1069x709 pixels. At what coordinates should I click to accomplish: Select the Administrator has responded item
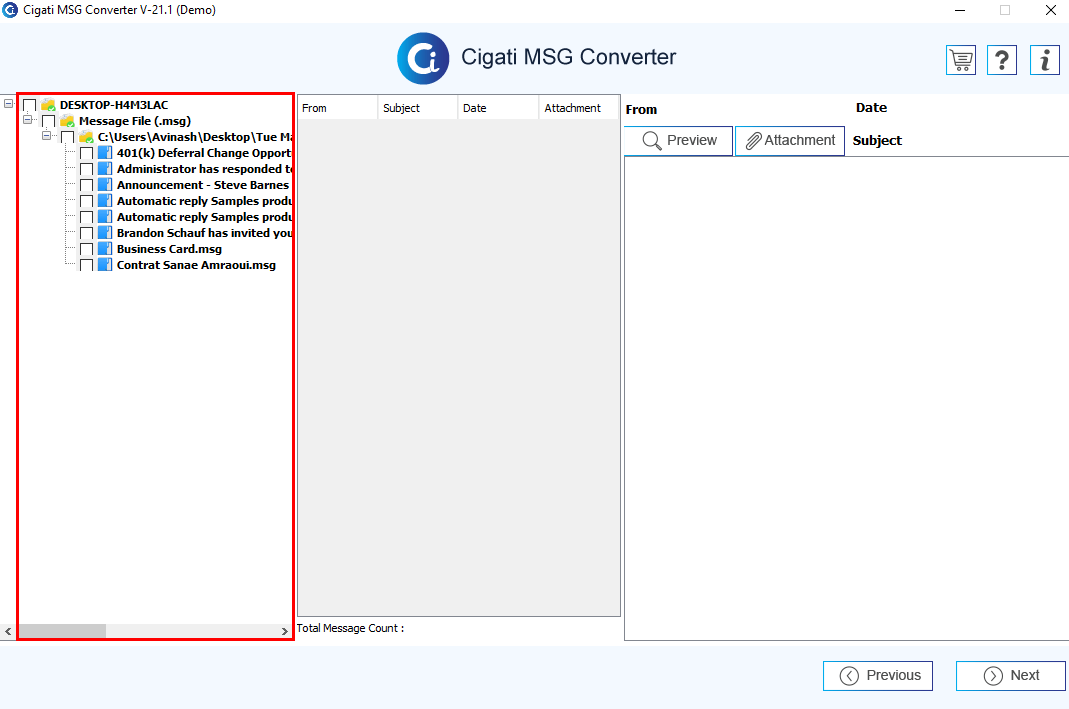click(x=204, y=169)
